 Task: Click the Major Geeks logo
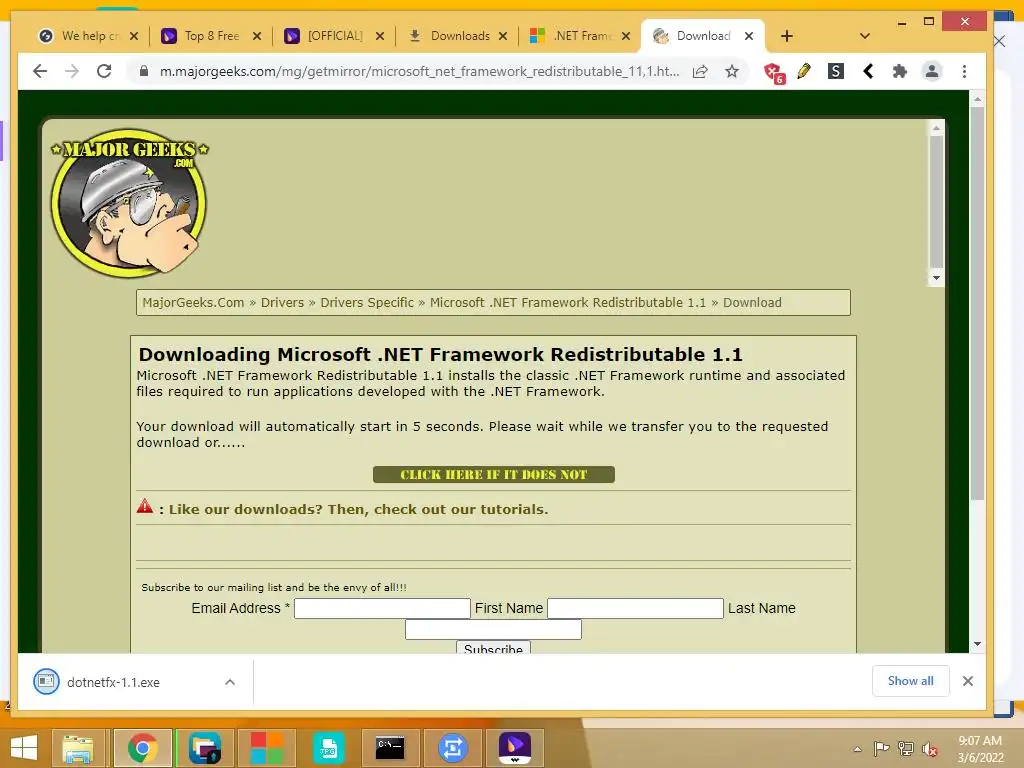click(129, 202)
